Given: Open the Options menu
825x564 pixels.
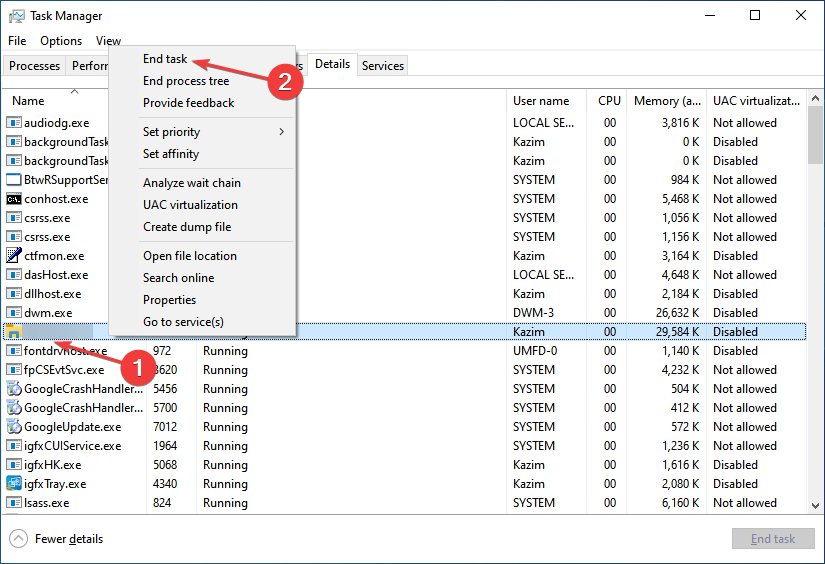Looking at the screenshot, I should pyautogui.click(x=61, y=41).
